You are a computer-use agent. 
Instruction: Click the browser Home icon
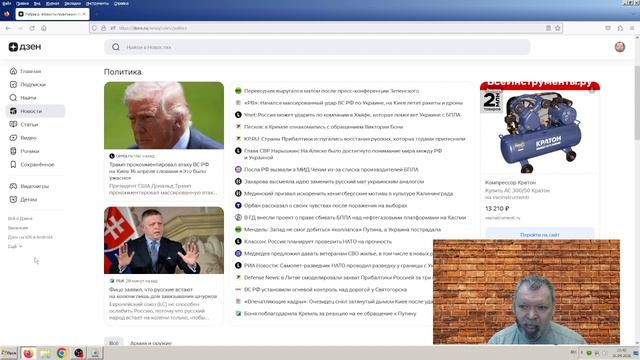pos(44,28)
